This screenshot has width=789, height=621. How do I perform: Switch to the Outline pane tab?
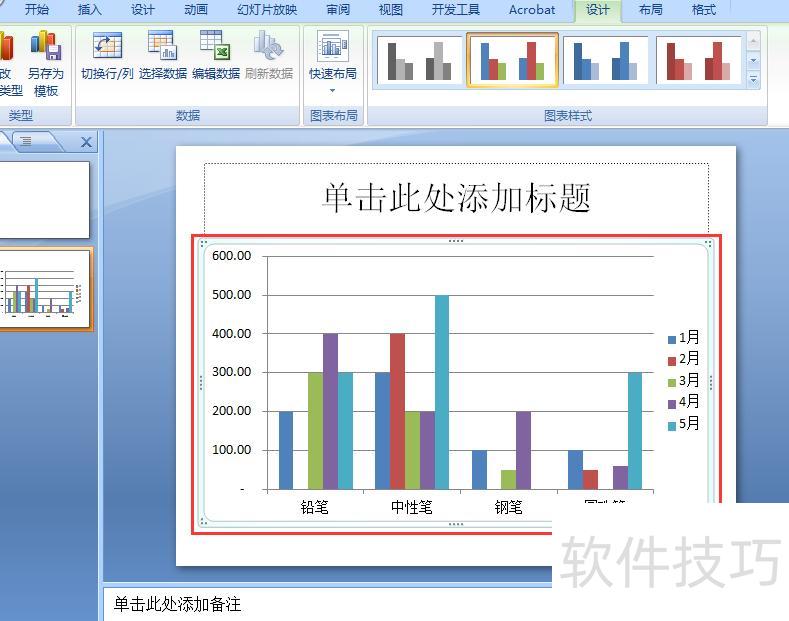coord(26,141)
